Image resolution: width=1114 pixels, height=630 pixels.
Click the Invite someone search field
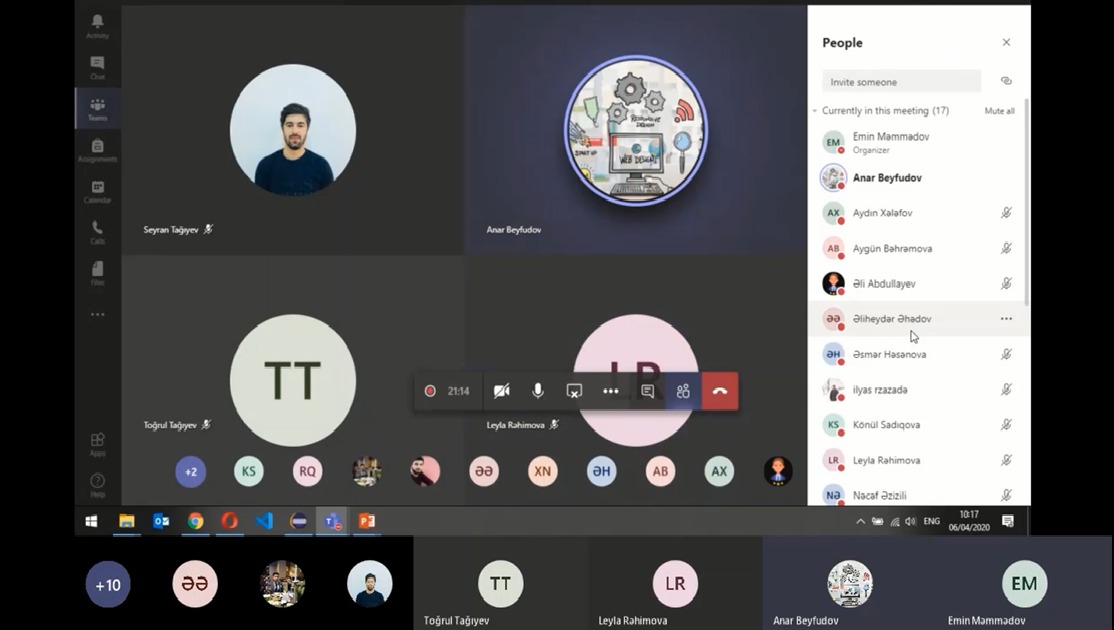(900, 82)
